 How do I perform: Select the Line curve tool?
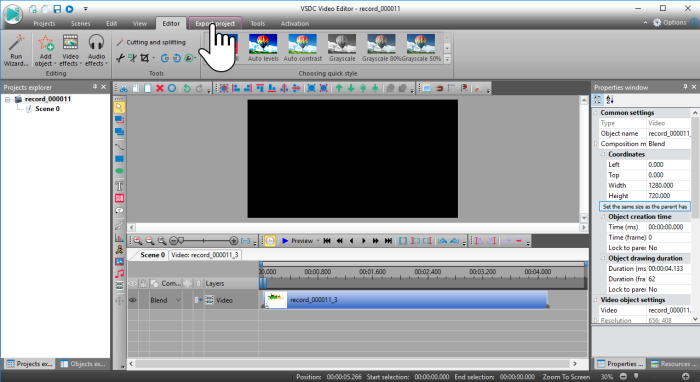pyautogui.click(x=119, y=146)
